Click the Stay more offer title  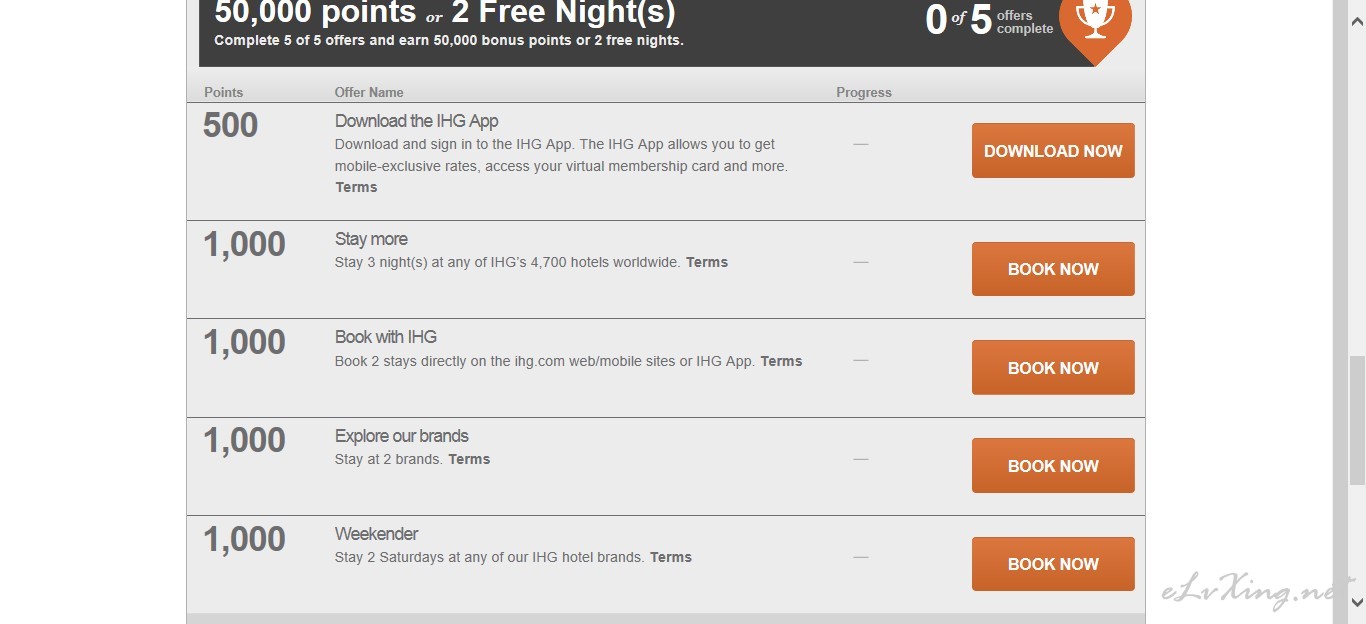(371, 239)
